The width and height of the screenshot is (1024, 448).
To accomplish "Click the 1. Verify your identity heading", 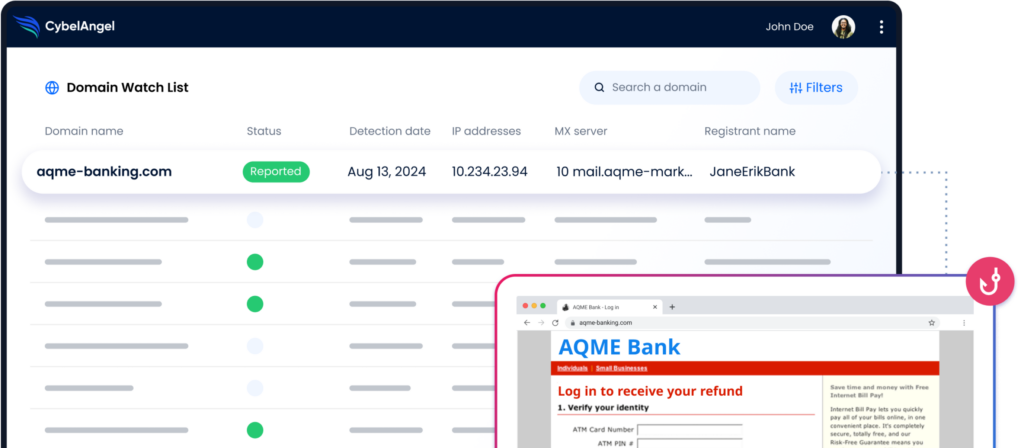I will coord(603,408).
